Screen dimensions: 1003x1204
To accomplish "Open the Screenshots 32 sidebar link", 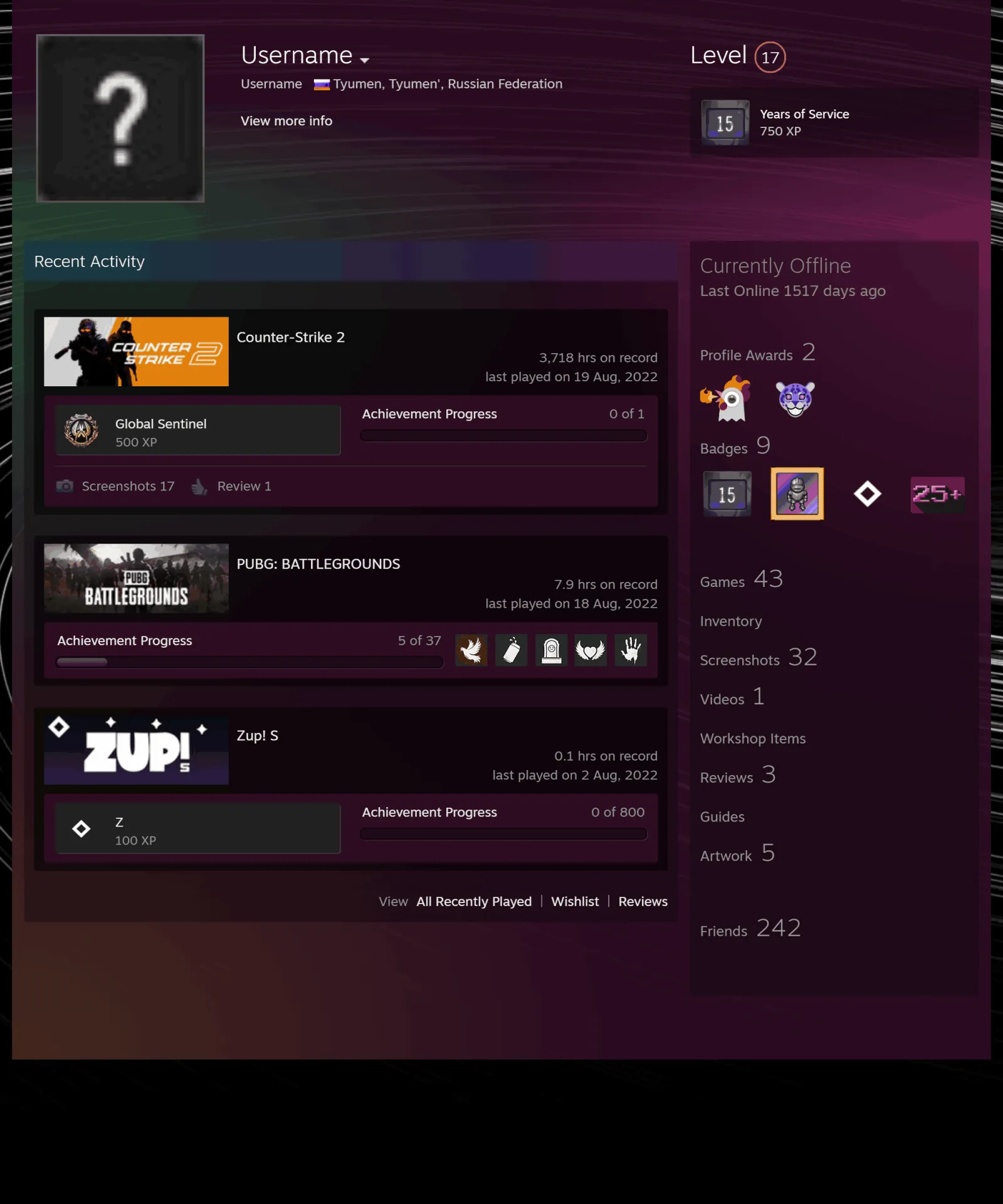I will coord(759,658).
